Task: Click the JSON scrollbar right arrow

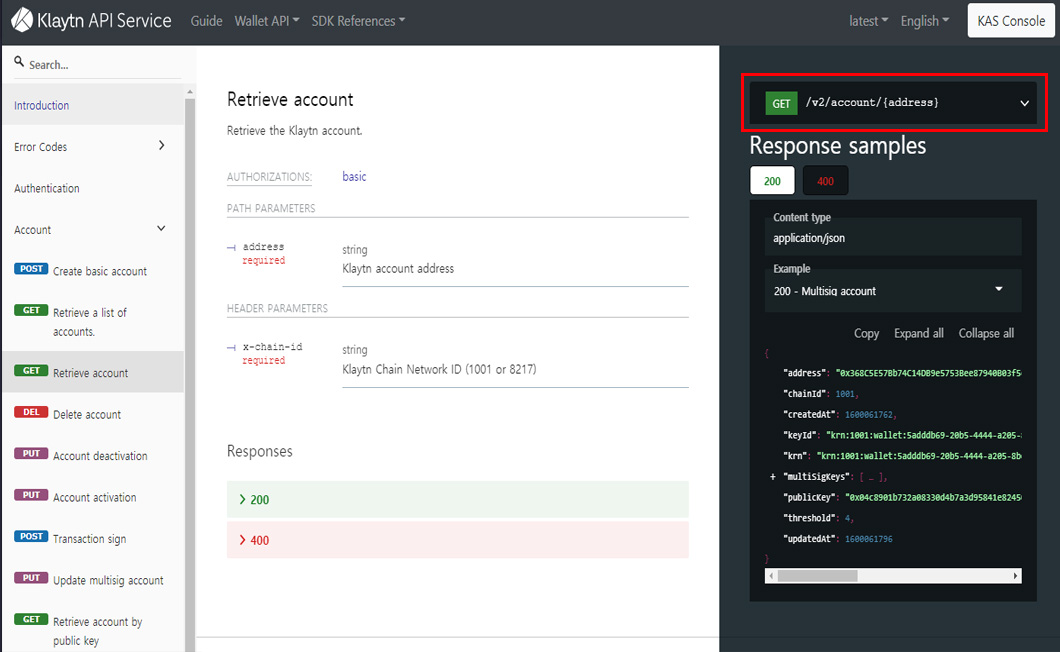Action: coord(1015,576)
